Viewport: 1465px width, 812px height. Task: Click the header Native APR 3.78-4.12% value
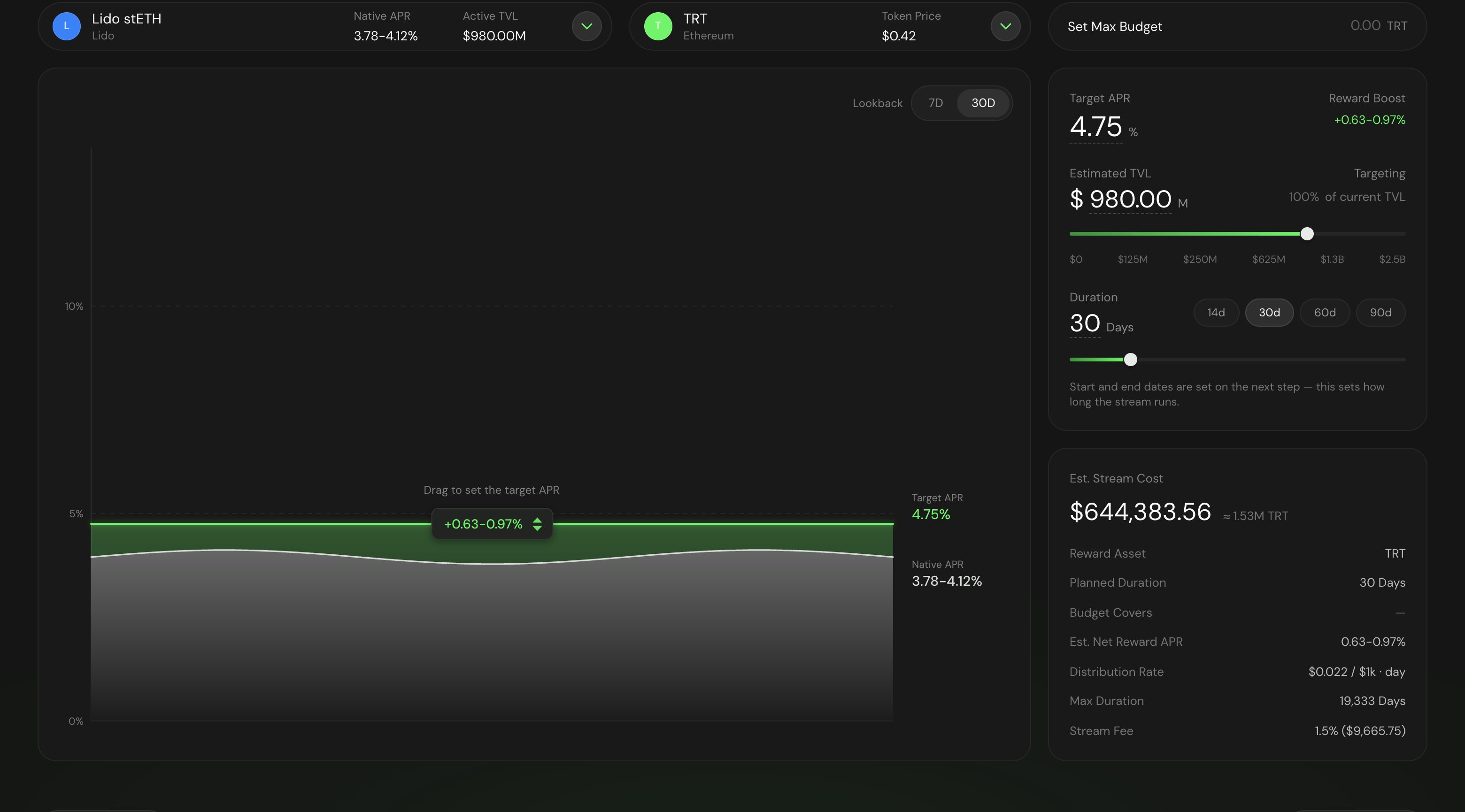coord(386,36)
